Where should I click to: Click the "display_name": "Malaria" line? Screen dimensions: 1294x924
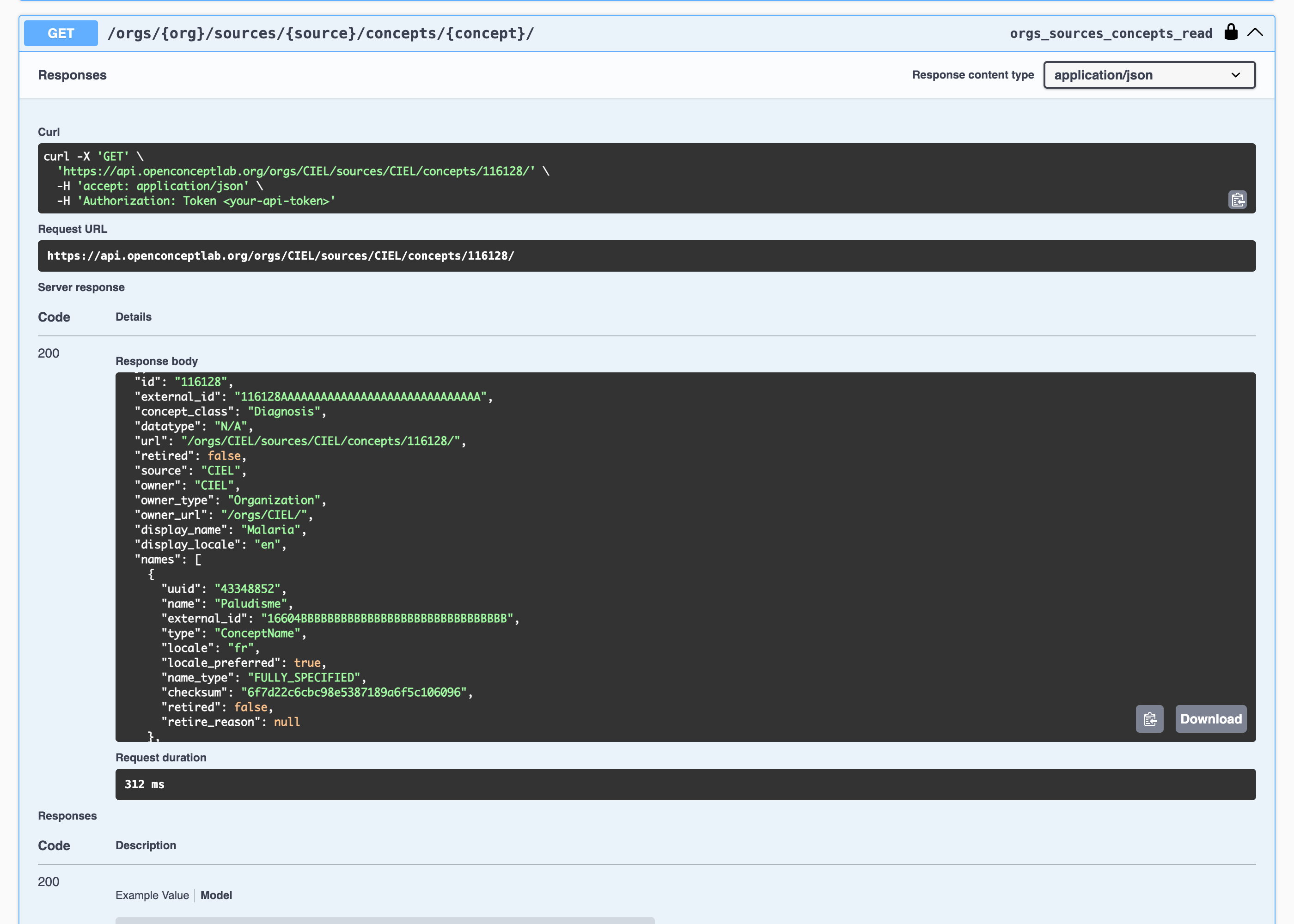point(221,530)
